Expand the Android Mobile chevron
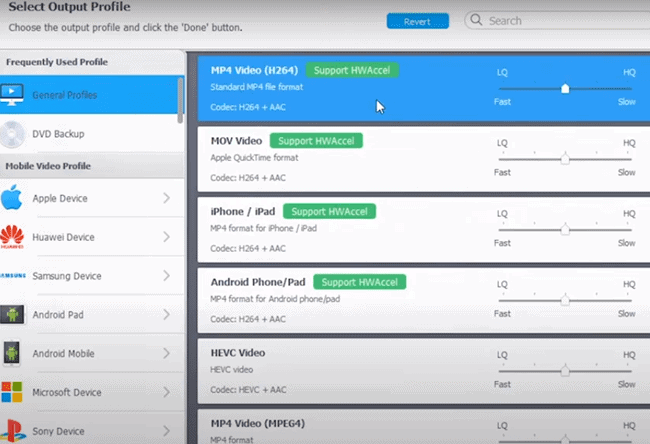 tap(166, 353)
